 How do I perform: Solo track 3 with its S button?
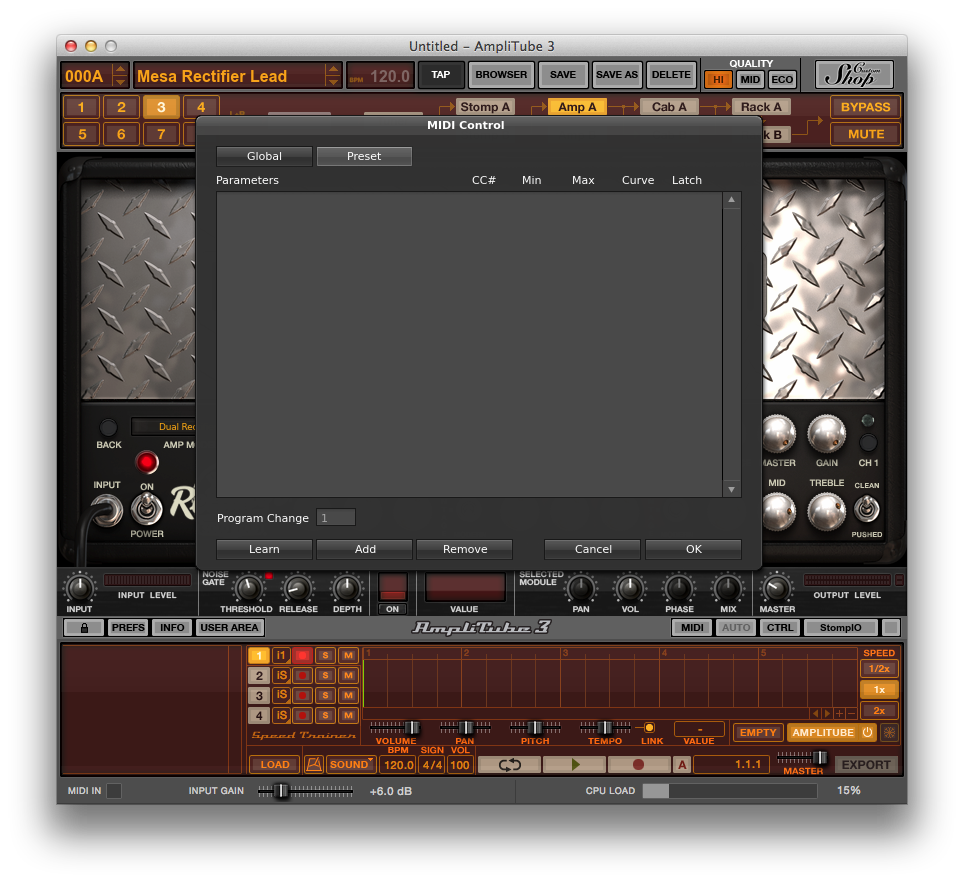click(325, 695)
